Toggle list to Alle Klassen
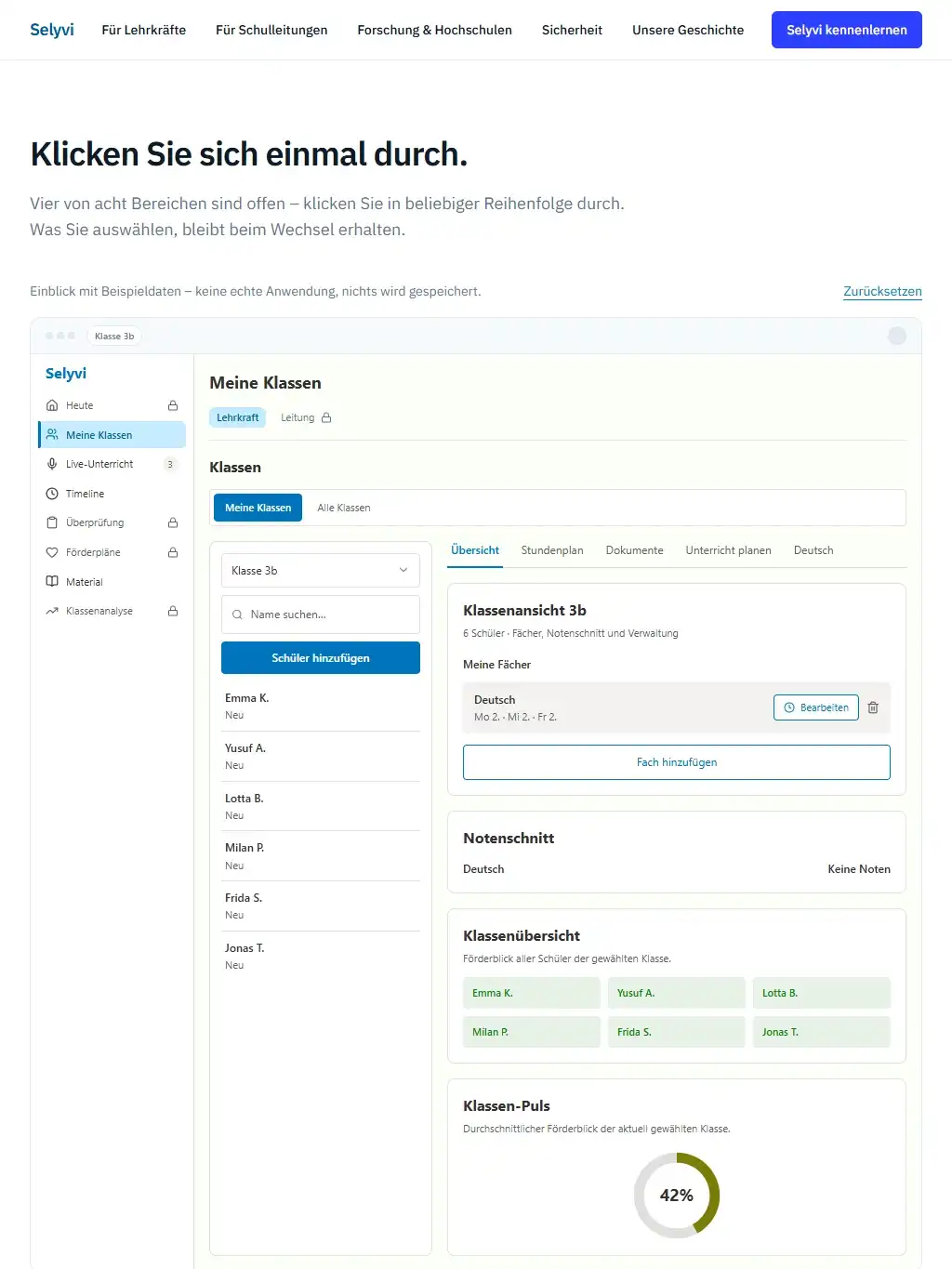952x1269 pixels. [x=344, y=508]
